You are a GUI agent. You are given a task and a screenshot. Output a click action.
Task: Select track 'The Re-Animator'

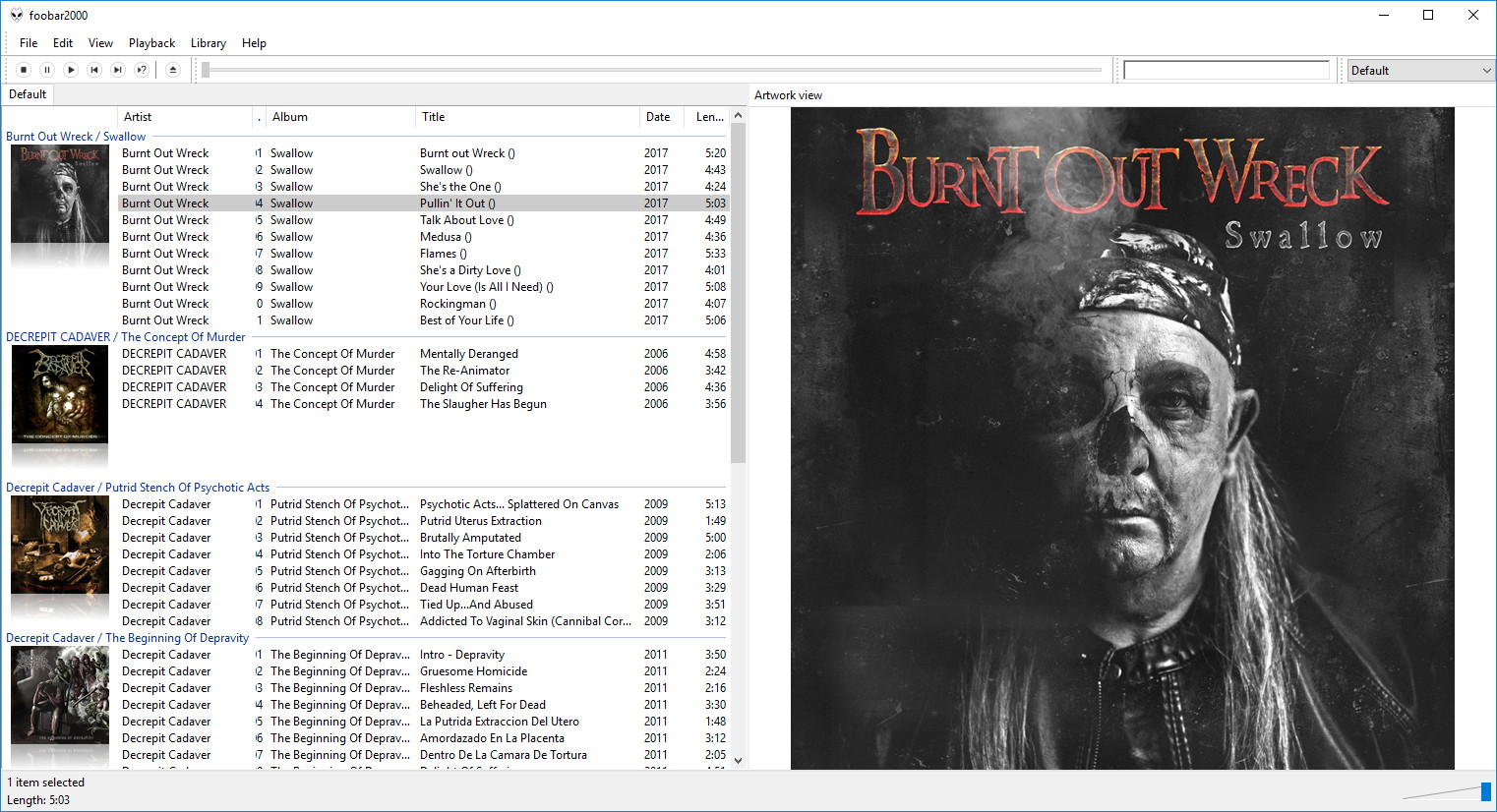pyautogui.click(x=423, y=371)
